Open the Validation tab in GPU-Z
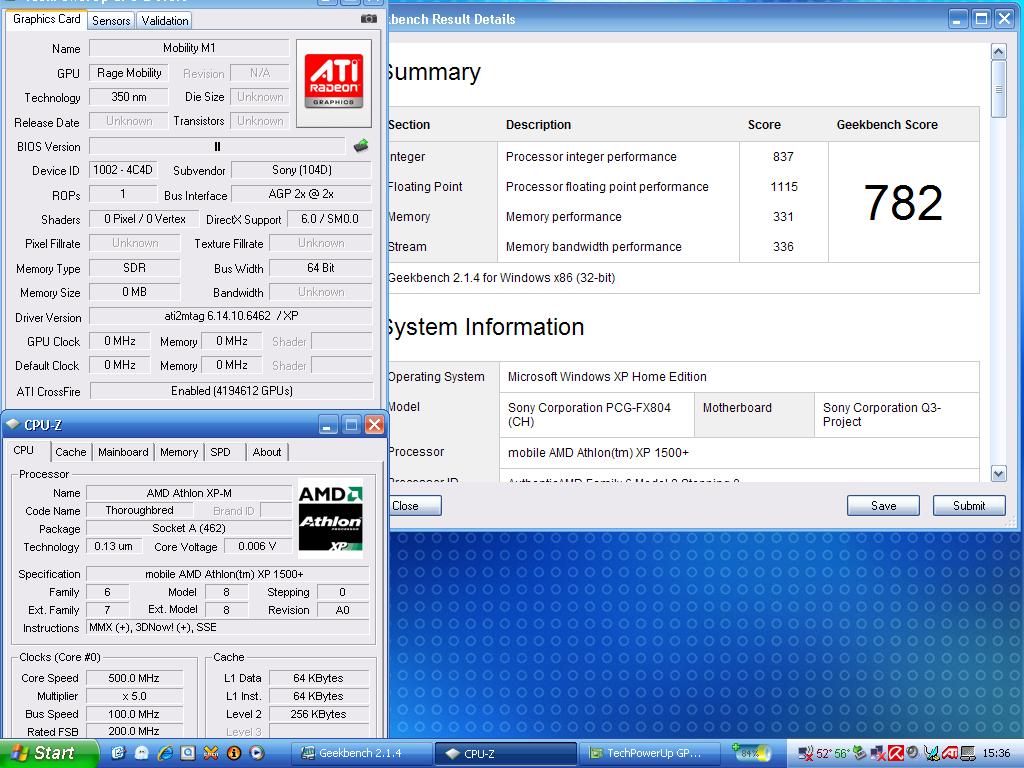This screenshot has width=1024, height=768. (x=165, y=20)
